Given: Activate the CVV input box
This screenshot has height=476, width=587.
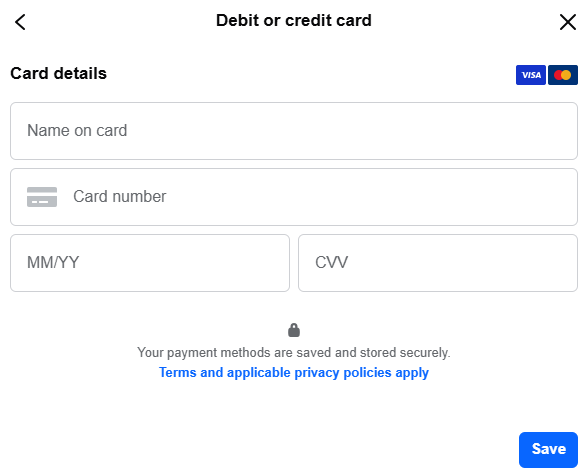Looking at the screenshot, I should 438,263.
